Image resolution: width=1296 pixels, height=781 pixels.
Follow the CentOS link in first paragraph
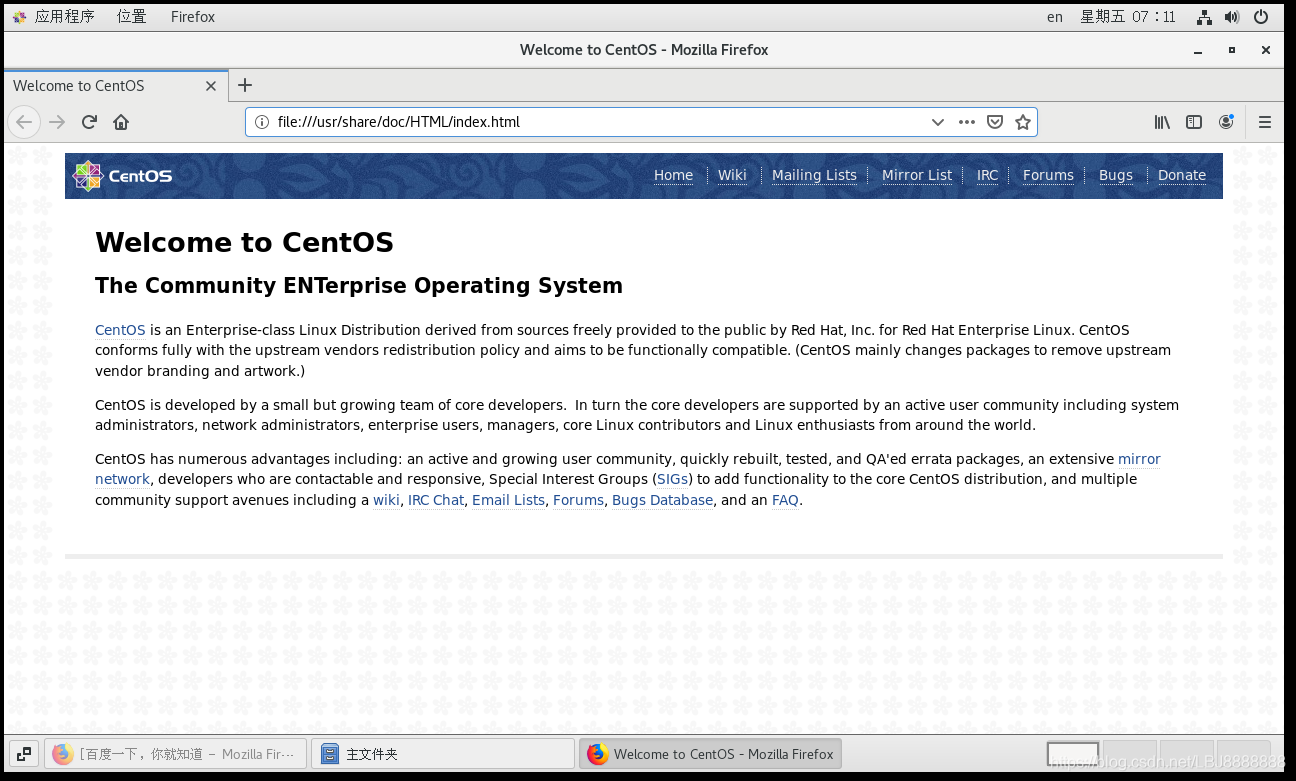click(x=120, y=330)
